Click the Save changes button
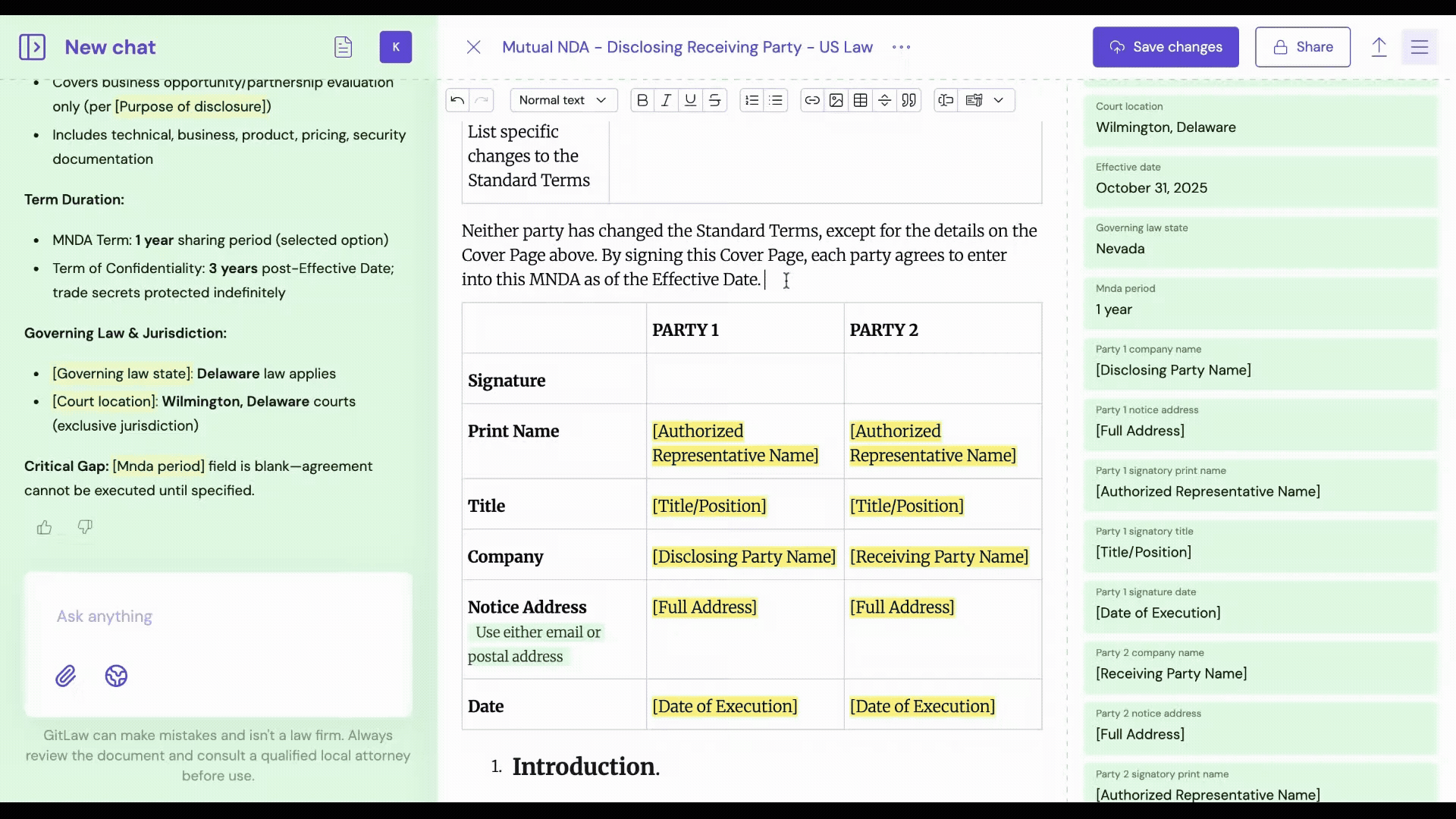Viewport: 1456px width, 819px height. (1166, 47)
